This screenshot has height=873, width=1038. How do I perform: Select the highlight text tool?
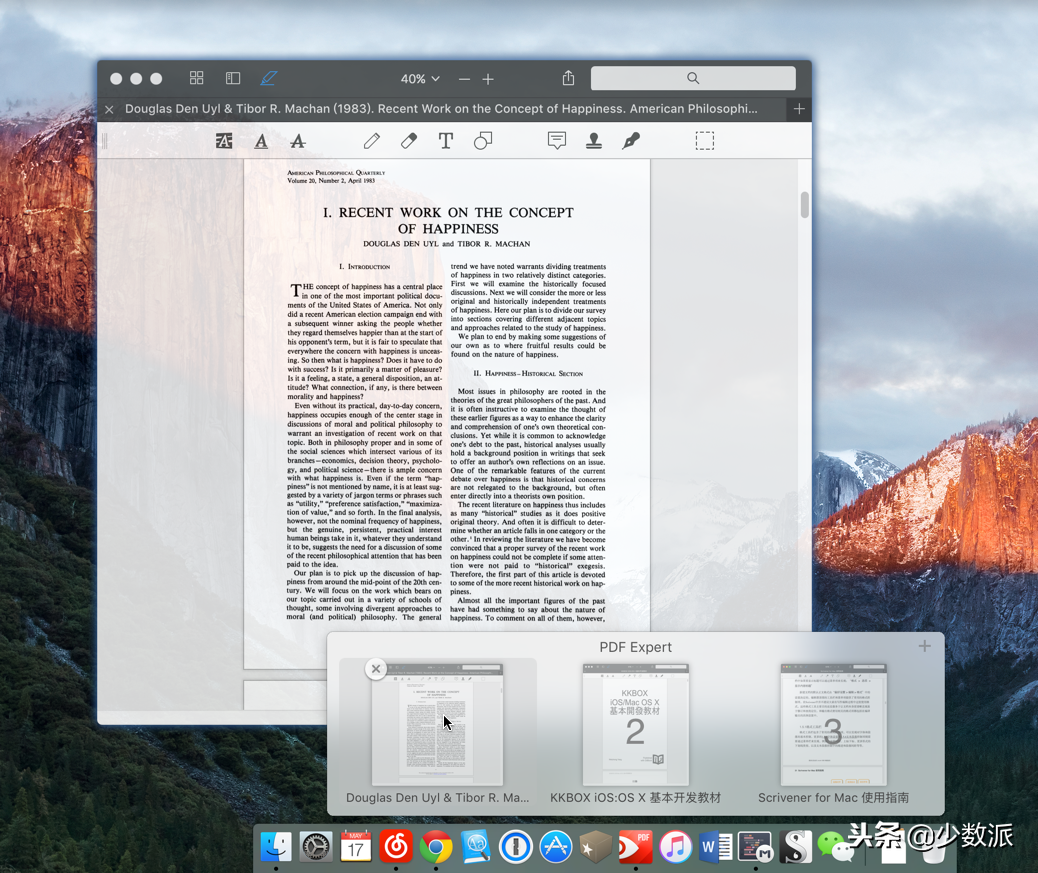pyautogui.click(x=224, y=141)
